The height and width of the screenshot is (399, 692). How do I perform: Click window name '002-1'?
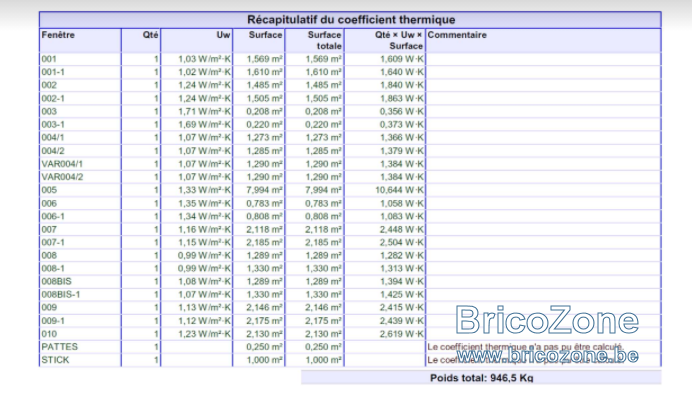(x=53, y=98)
